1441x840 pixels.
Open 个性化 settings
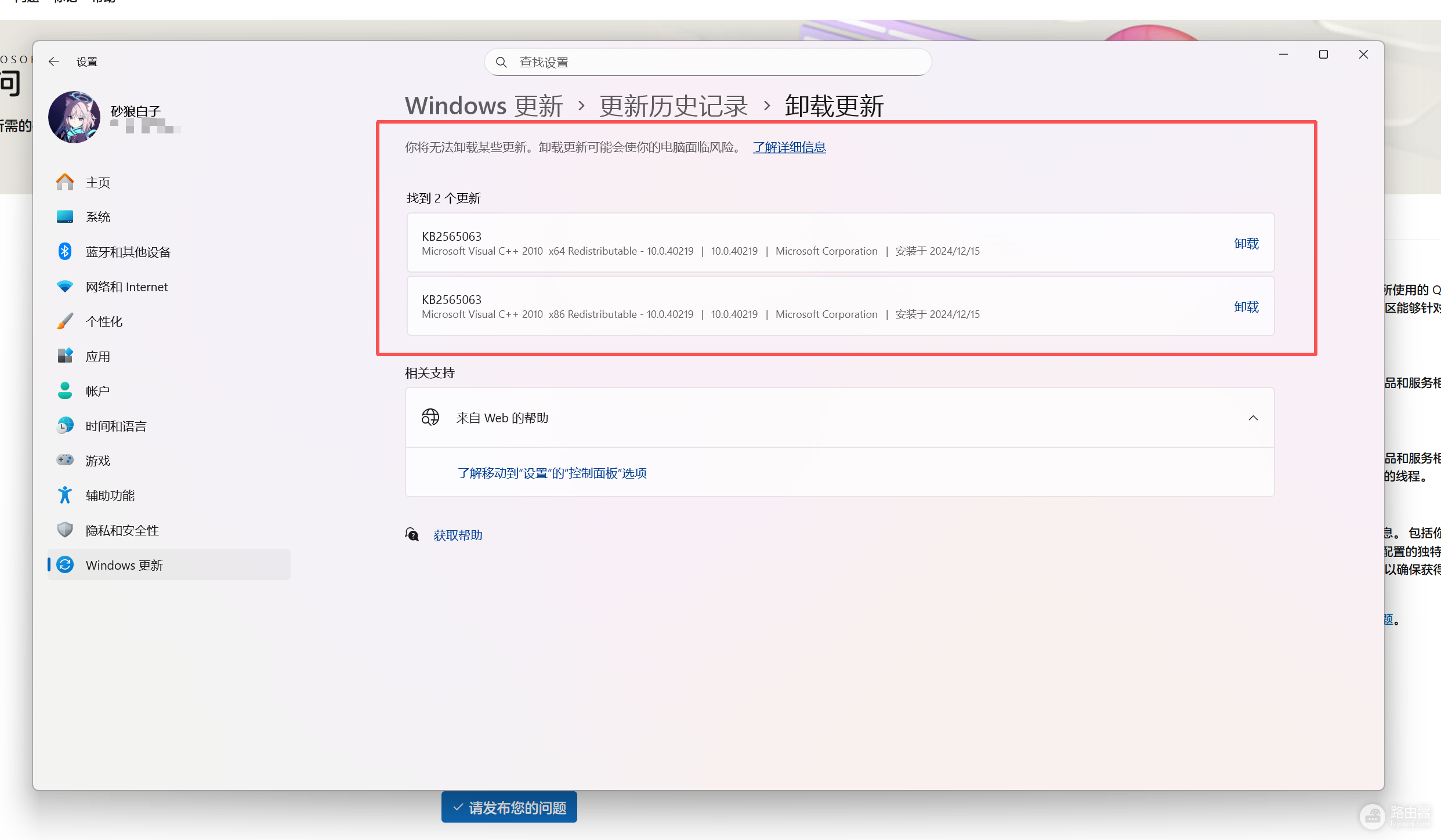click(x=169, y=321)
